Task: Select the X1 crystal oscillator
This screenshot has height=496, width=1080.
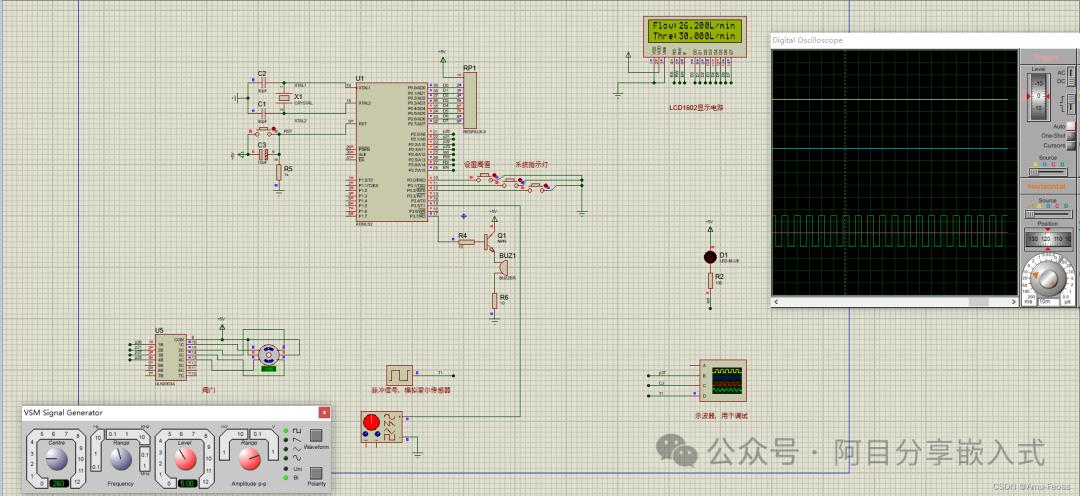Action: click(x=283, y=99)
